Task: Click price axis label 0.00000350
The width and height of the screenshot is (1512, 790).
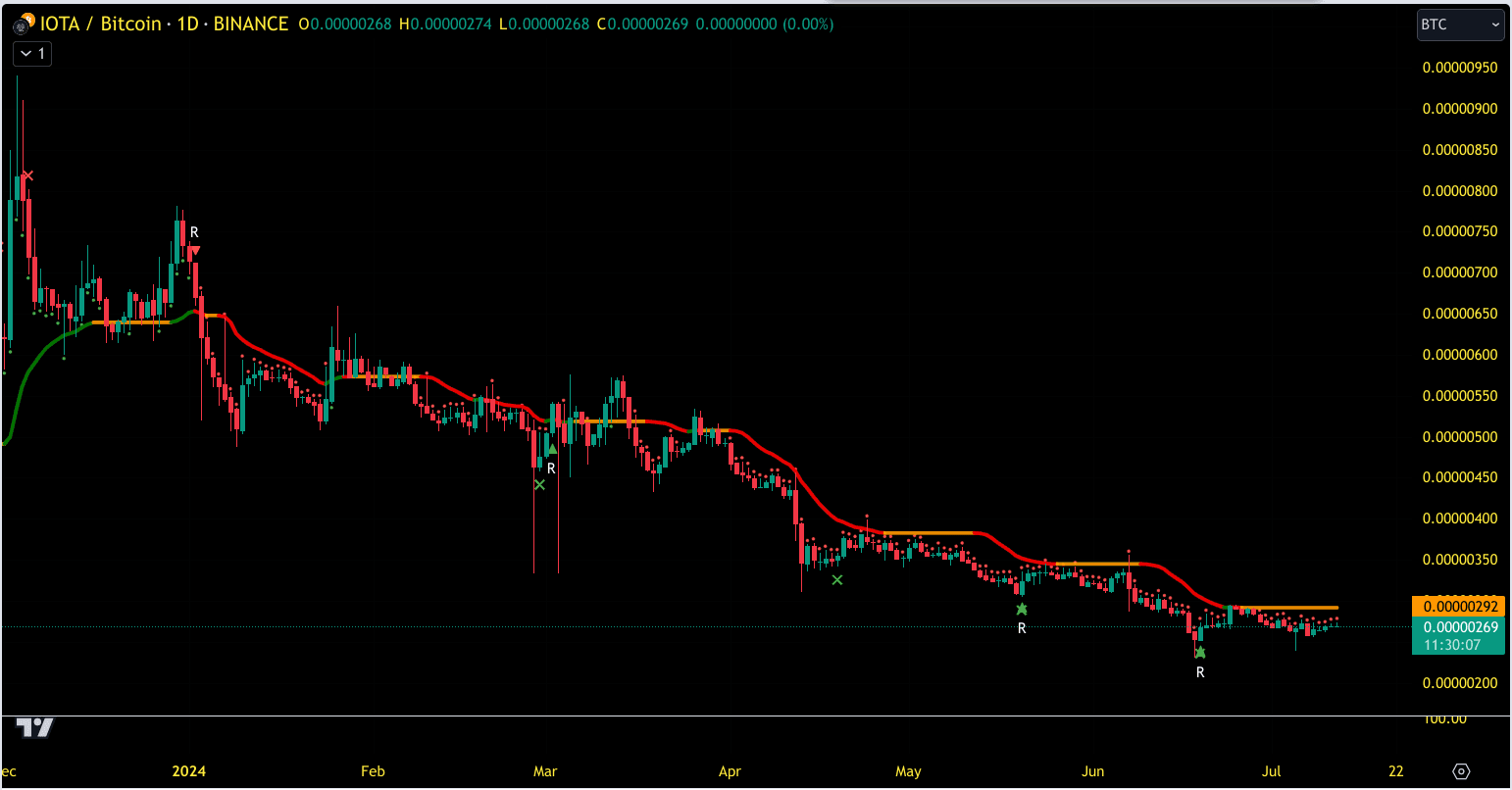Action: click(1460, 560)
